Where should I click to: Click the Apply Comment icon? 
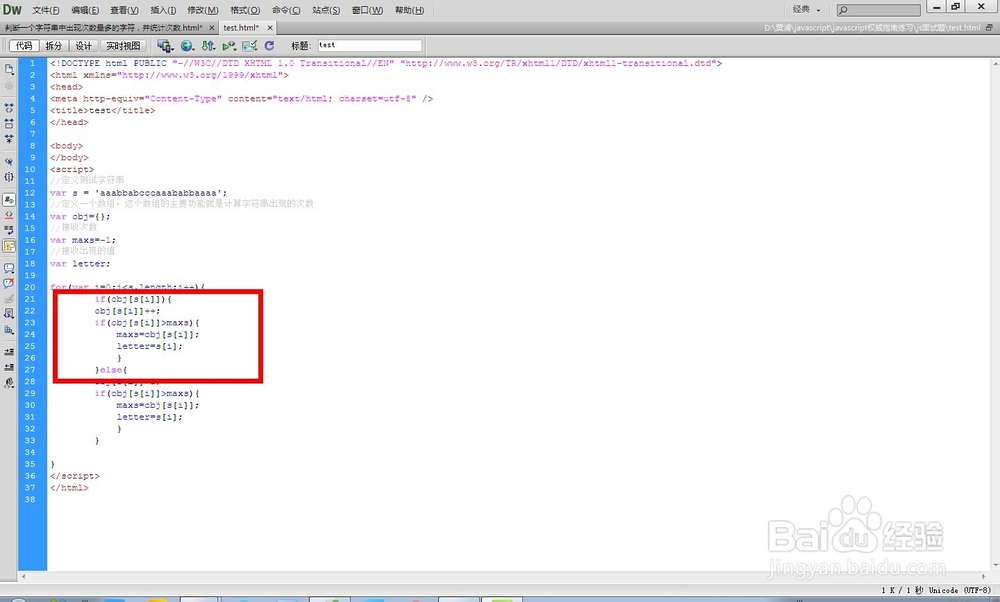(x=9, y=268)
